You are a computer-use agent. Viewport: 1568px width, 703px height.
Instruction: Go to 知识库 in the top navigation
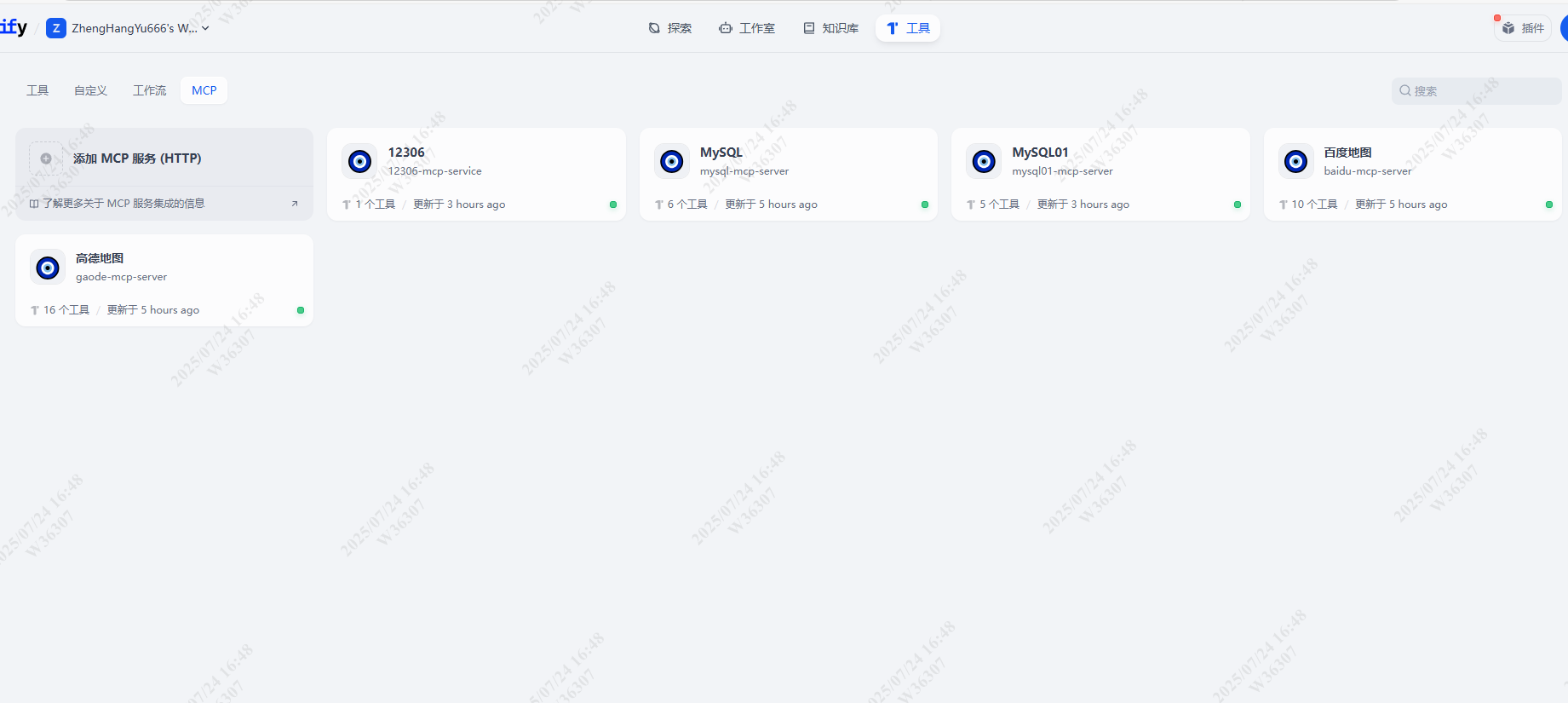(x=830, y=28)
